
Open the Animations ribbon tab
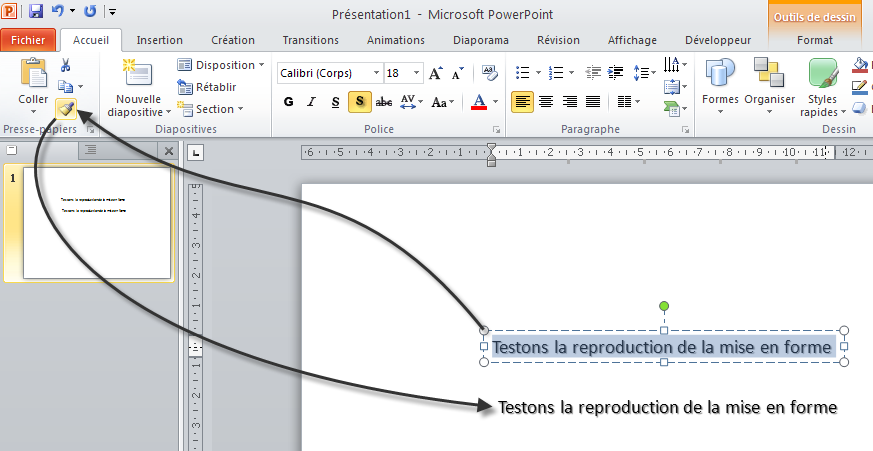[x=396, y=40]
